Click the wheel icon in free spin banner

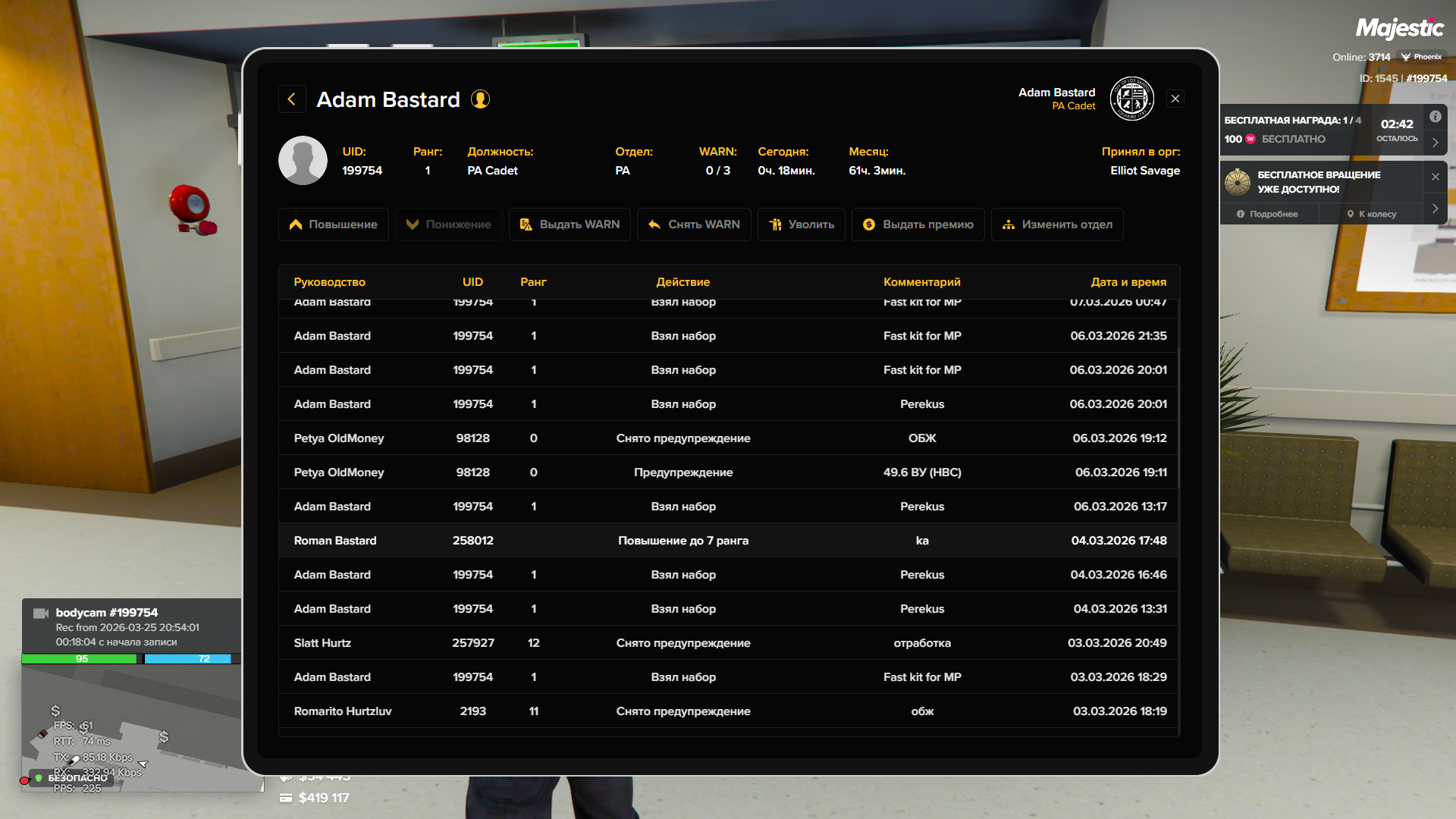(x=1238, y=182)
